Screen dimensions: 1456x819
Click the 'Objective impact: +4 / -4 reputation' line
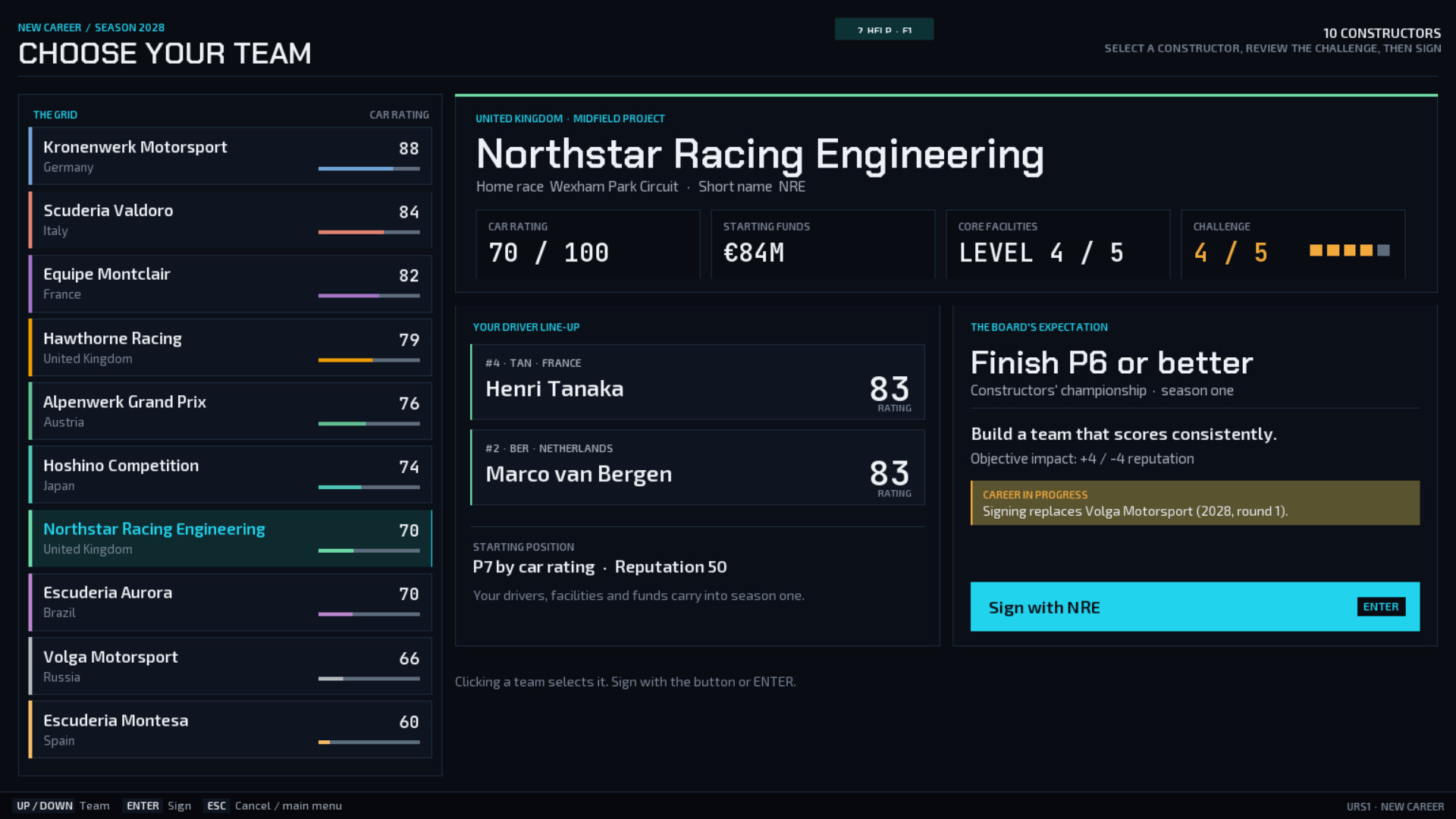coord(1082,459)
